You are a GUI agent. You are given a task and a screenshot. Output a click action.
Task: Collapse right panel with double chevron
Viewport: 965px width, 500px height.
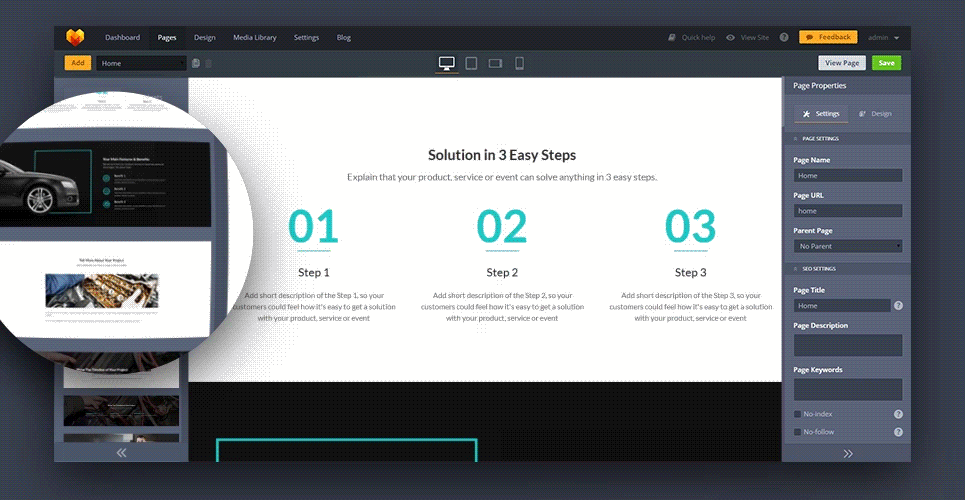pos(848,454)
